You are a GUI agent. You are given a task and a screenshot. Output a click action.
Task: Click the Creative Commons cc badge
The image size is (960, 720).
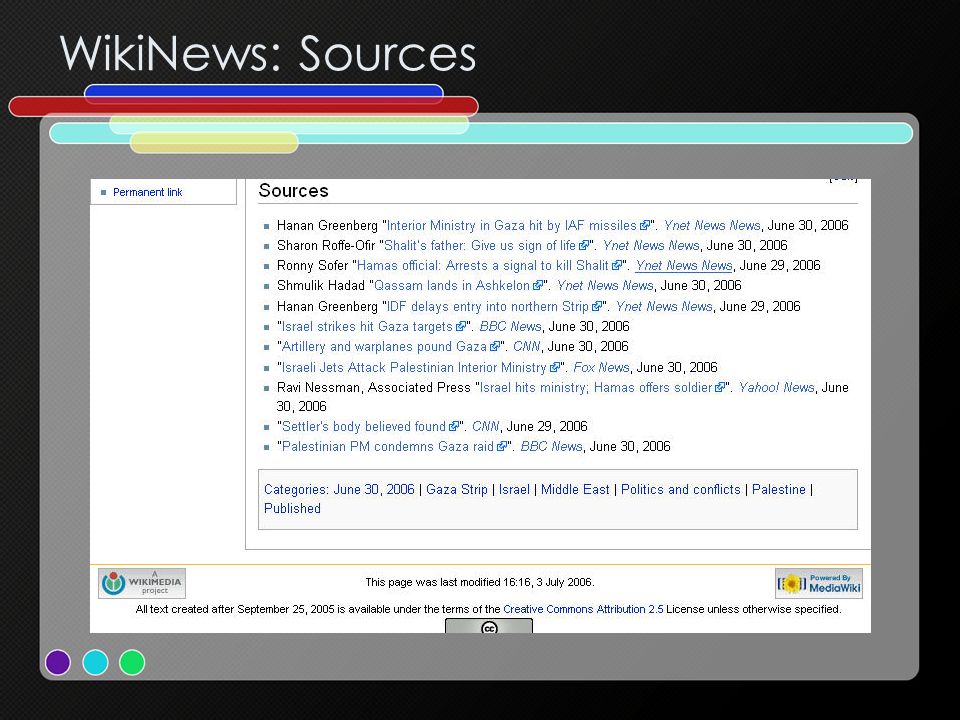click(x=489, y=626)
